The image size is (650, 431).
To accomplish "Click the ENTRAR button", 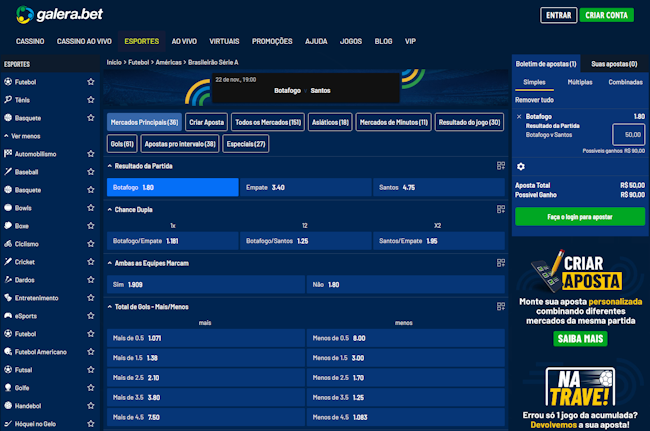I will [x=558, y=15].
